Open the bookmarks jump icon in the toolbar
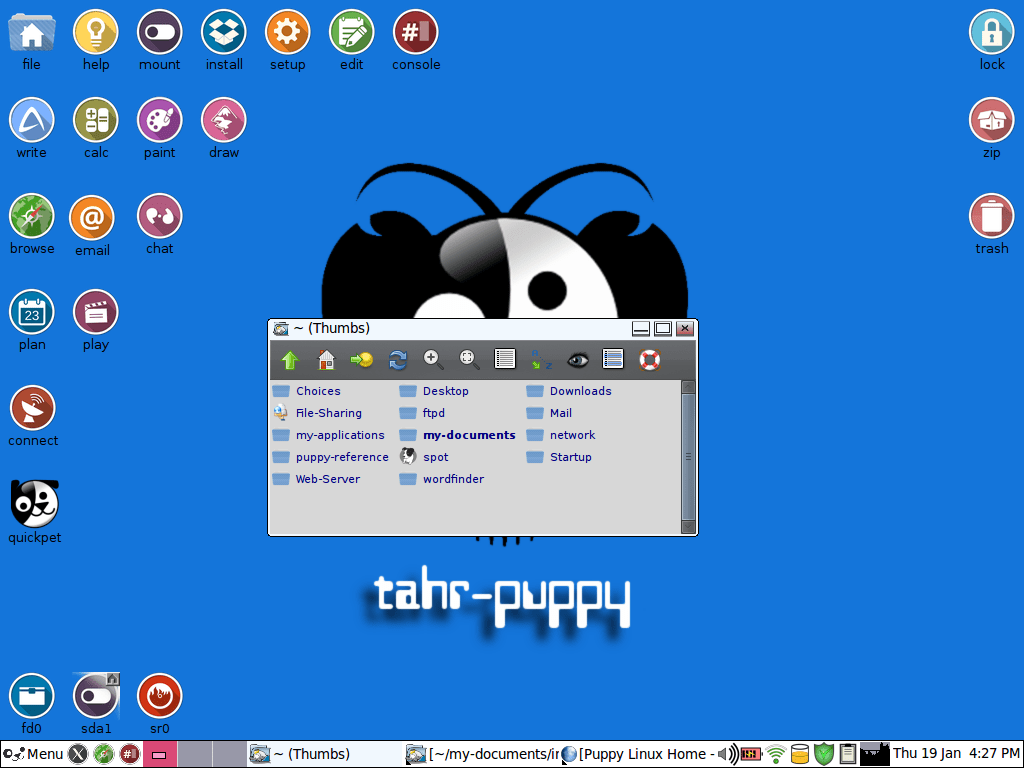1024x768 pixels. coord(361,360)
